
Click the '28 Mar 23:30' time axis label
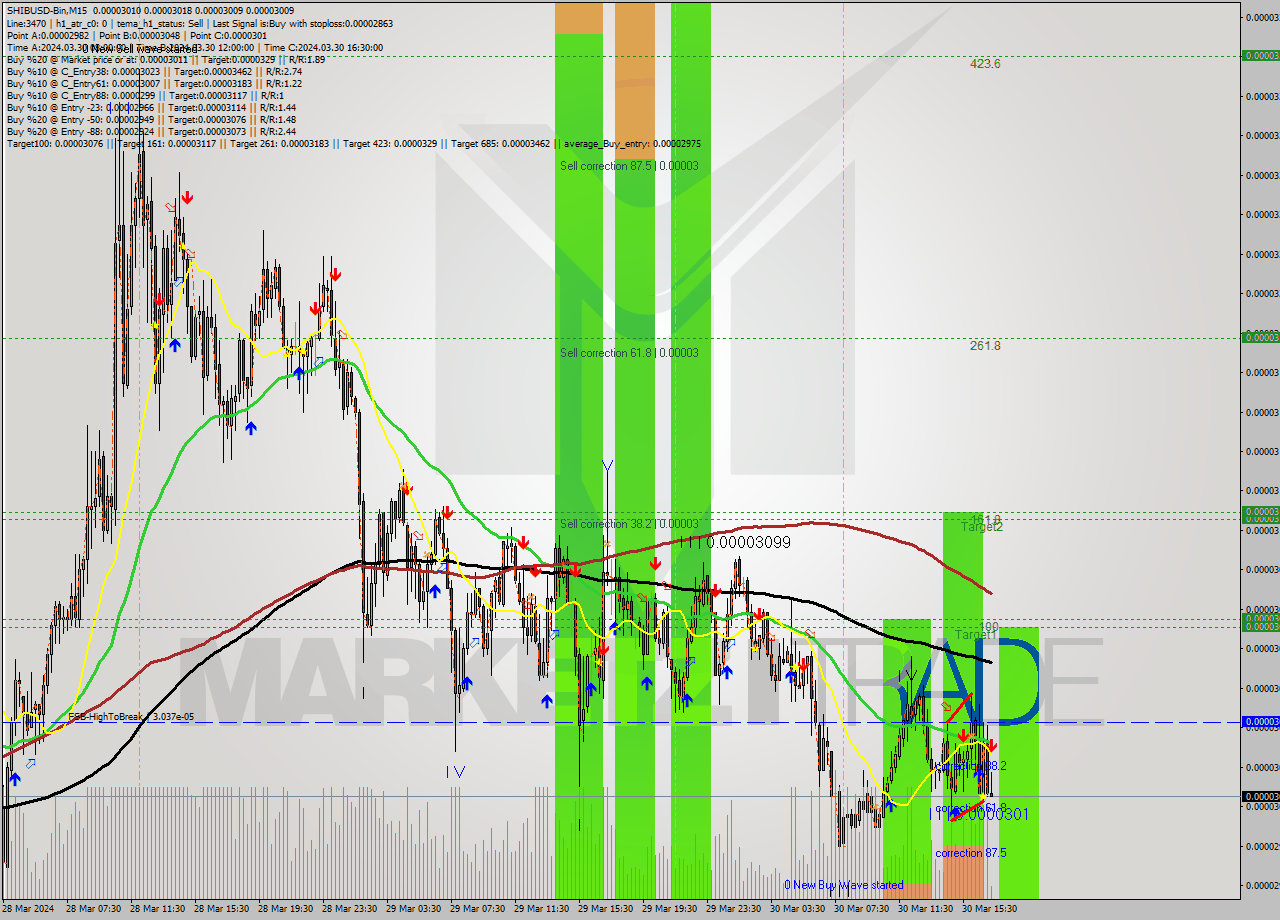349,909
